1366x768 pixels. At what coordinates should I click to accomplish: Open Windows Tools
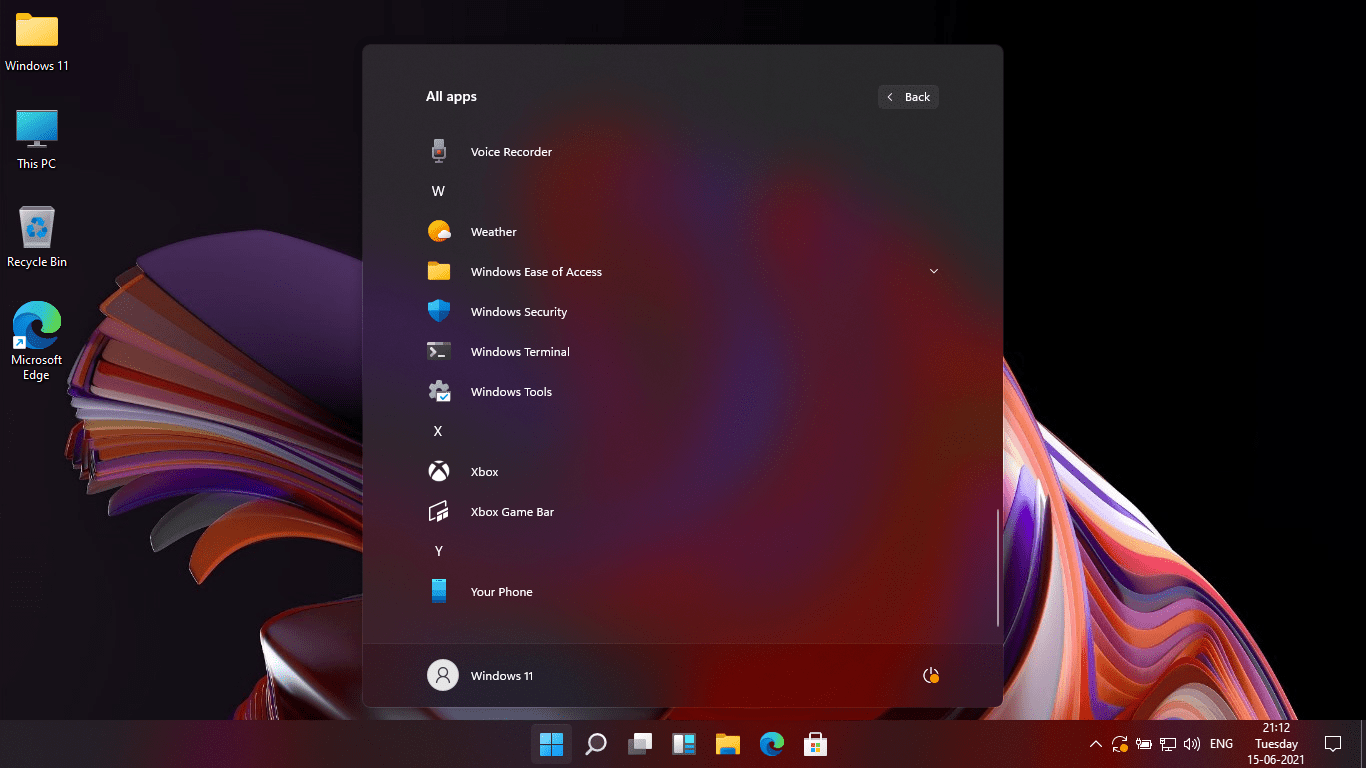click(x=511, y=391)
